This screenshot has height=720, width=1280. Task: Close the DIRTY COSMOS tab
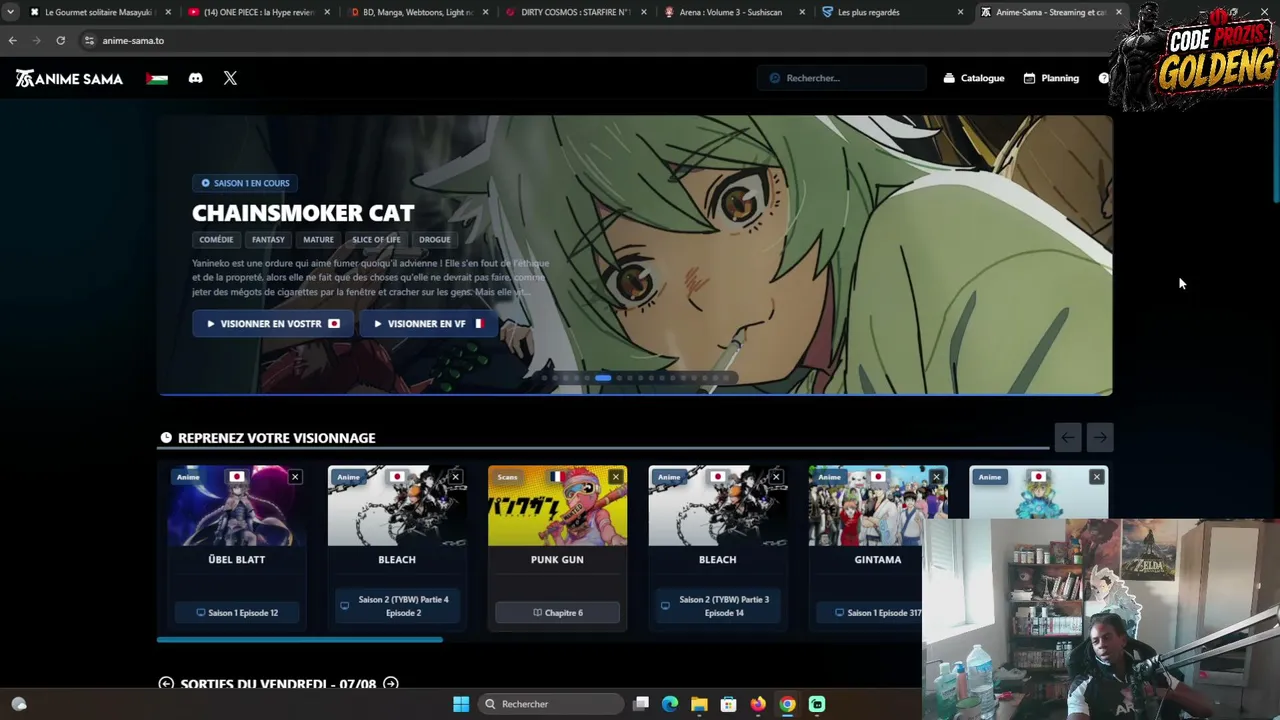(644, 12)
